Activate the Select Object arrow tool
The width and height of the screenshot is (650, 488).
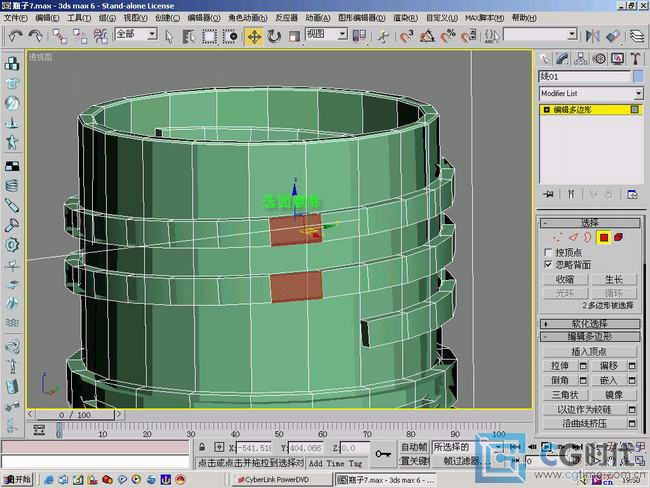[169, 36]
